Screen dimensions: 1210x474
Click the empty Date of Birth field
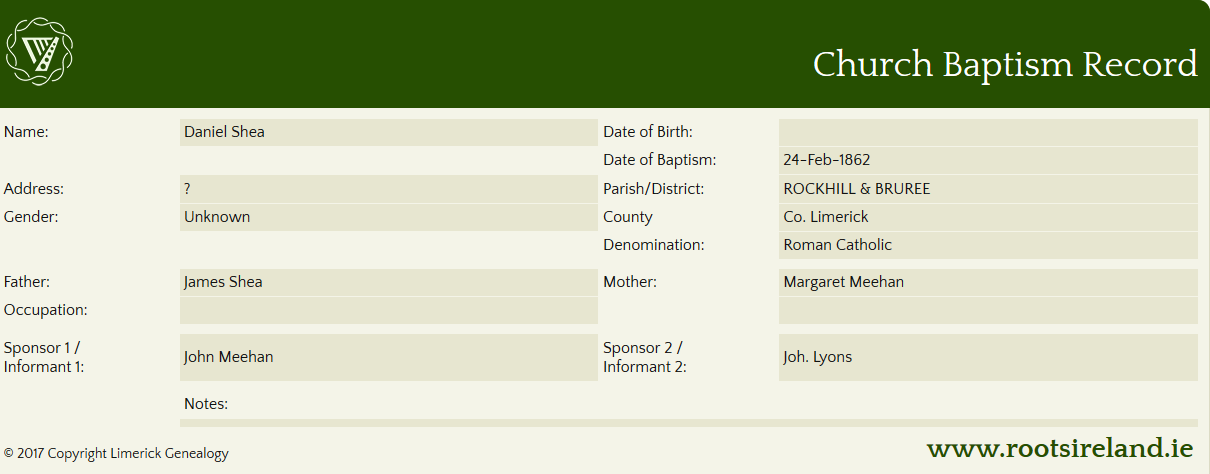[x=988, y=132]
